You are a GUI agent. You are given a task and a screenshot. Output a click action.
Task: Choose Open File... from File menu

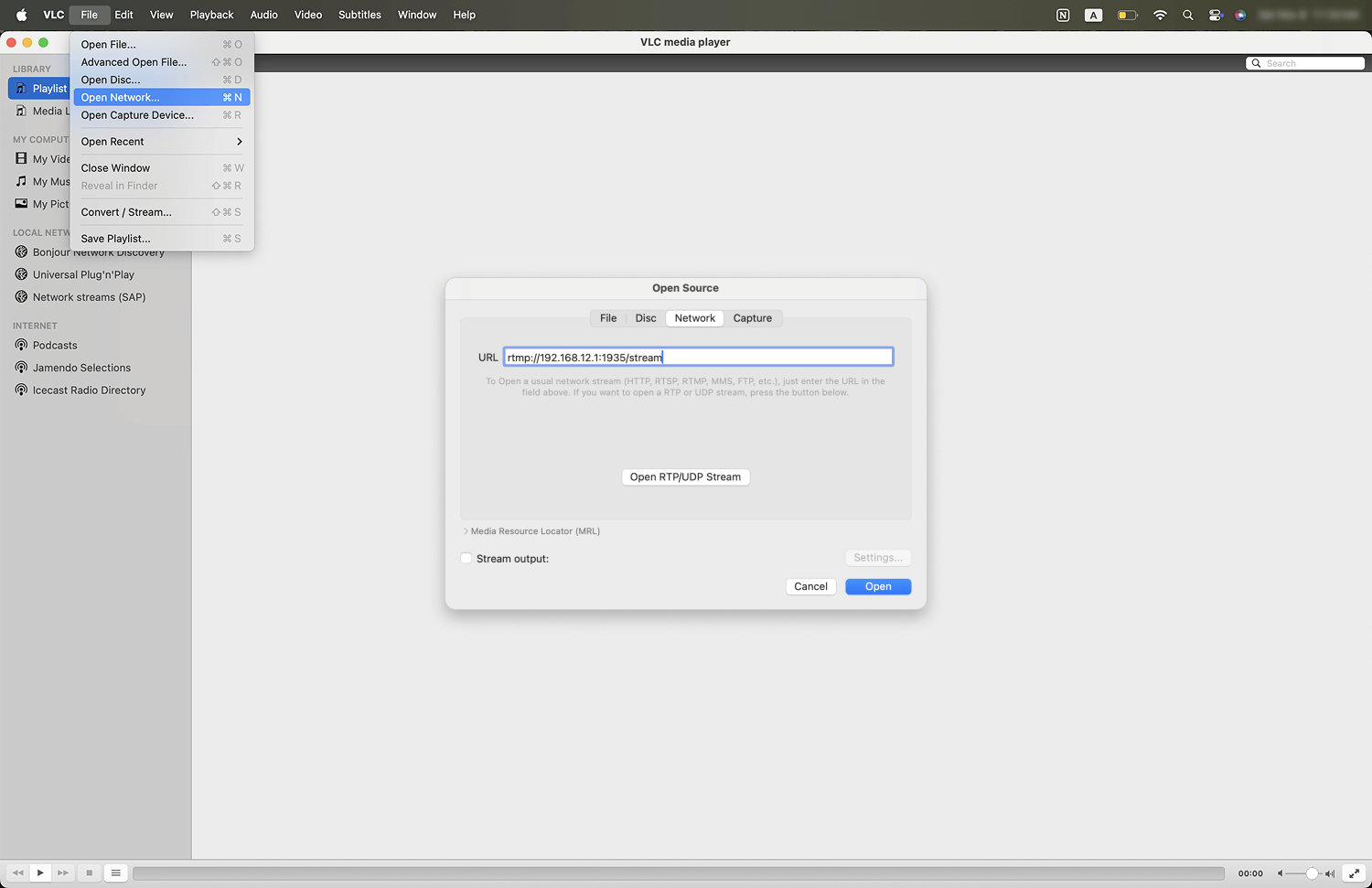[161, 44]
